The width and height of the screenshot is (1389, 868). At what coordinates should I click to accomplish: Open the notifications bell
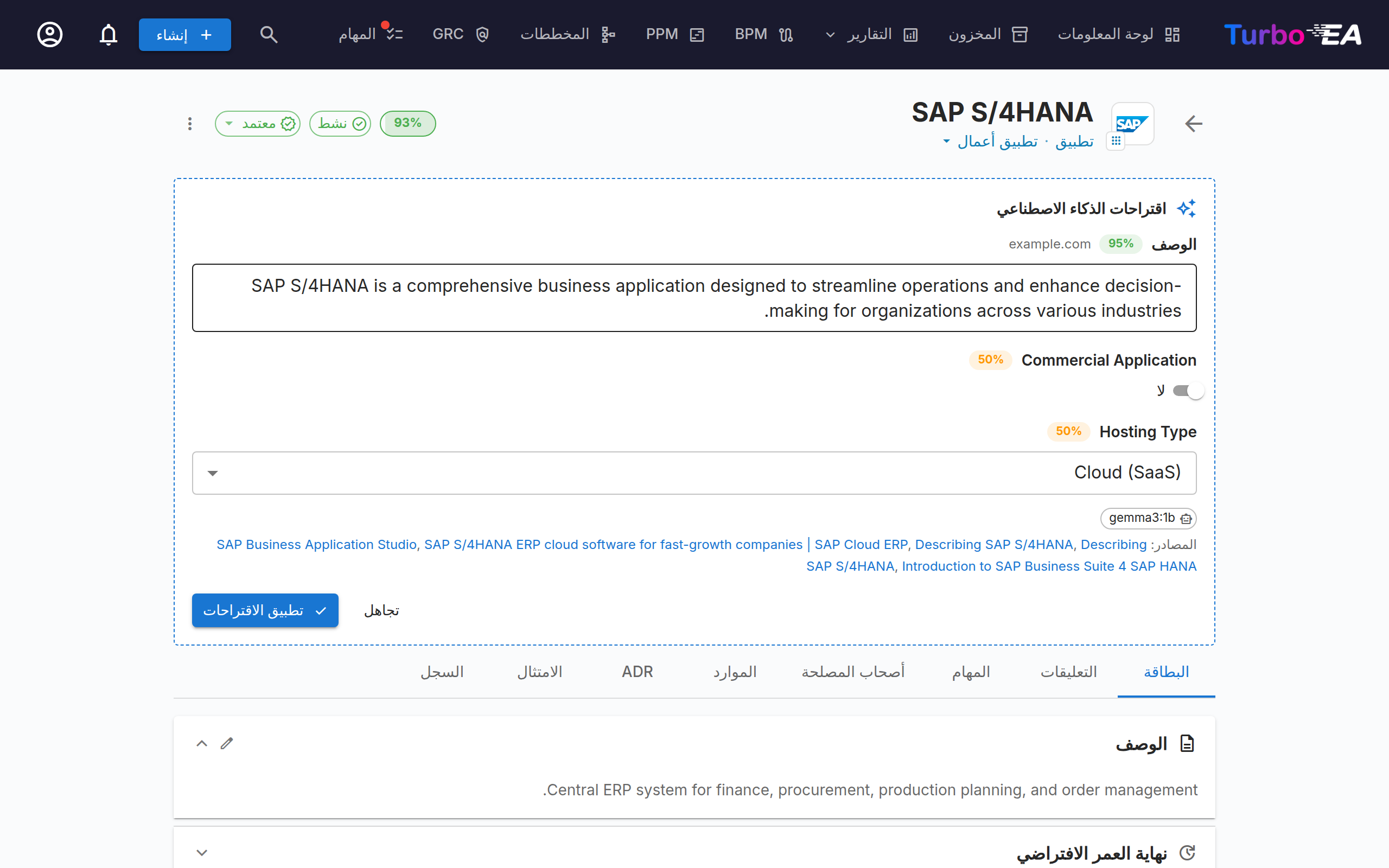pyautogui.click(x=109, y=34)
